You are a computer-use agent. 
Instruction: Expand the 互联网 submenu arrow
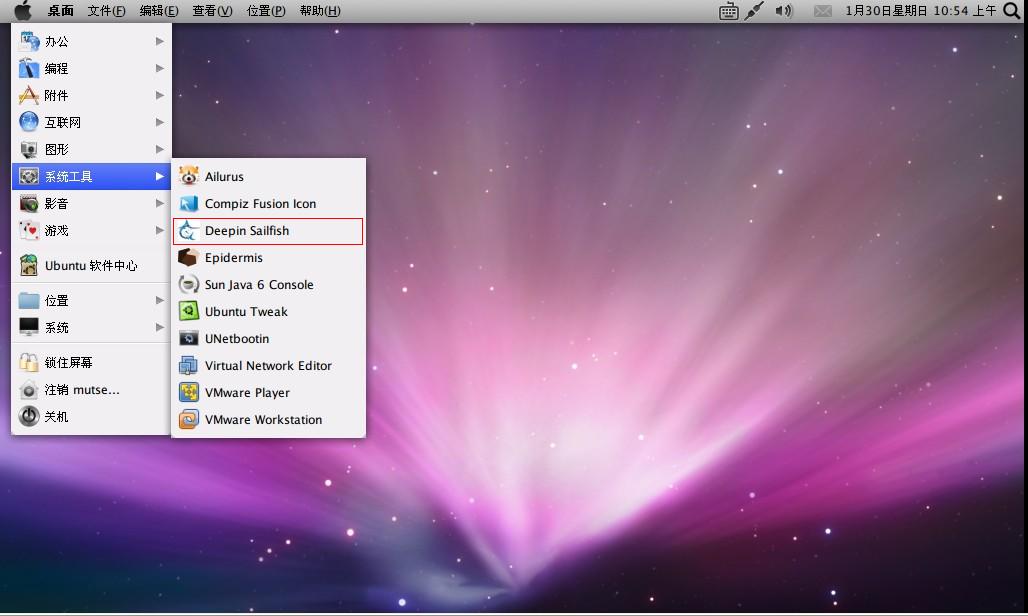tap(159, 122)
